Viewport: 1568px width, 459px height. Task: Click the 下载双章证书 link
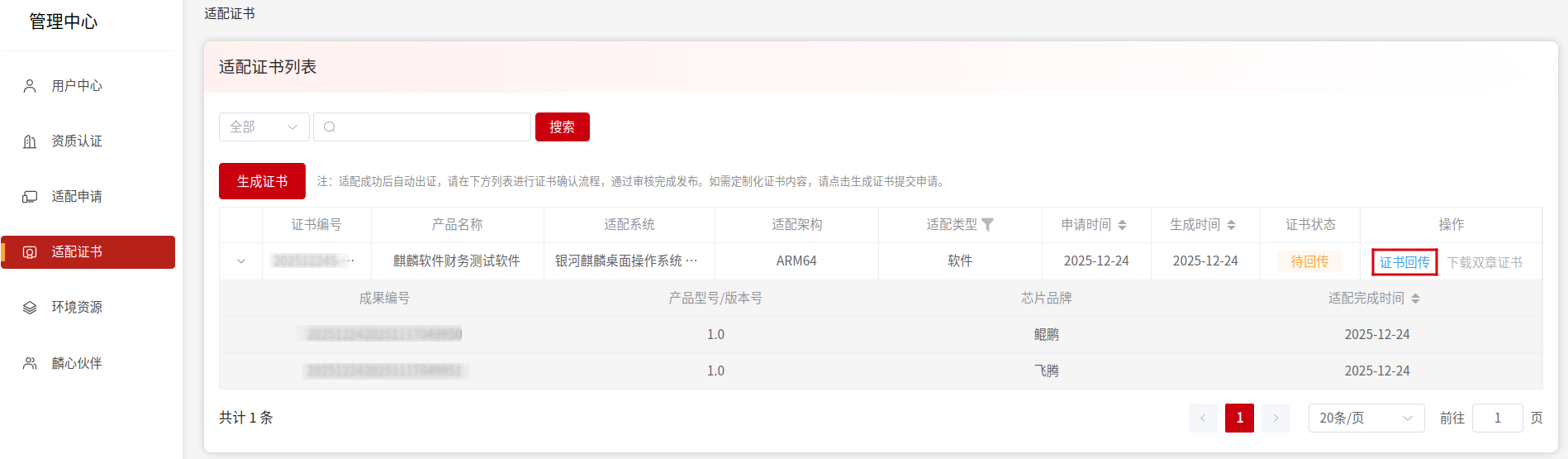pos(1484,262)
